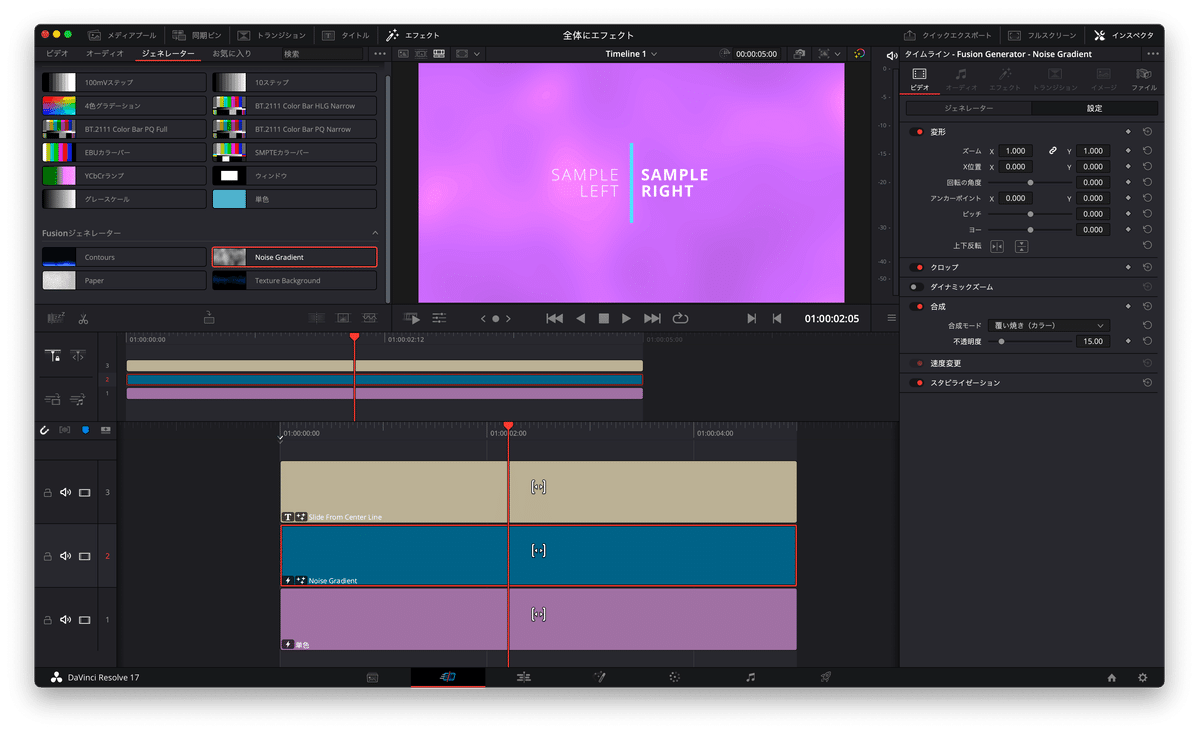This screenshot has width=1200, height=734.
Task: Toggle the インスペクタ panel
Action: (x=1123, y=35)
